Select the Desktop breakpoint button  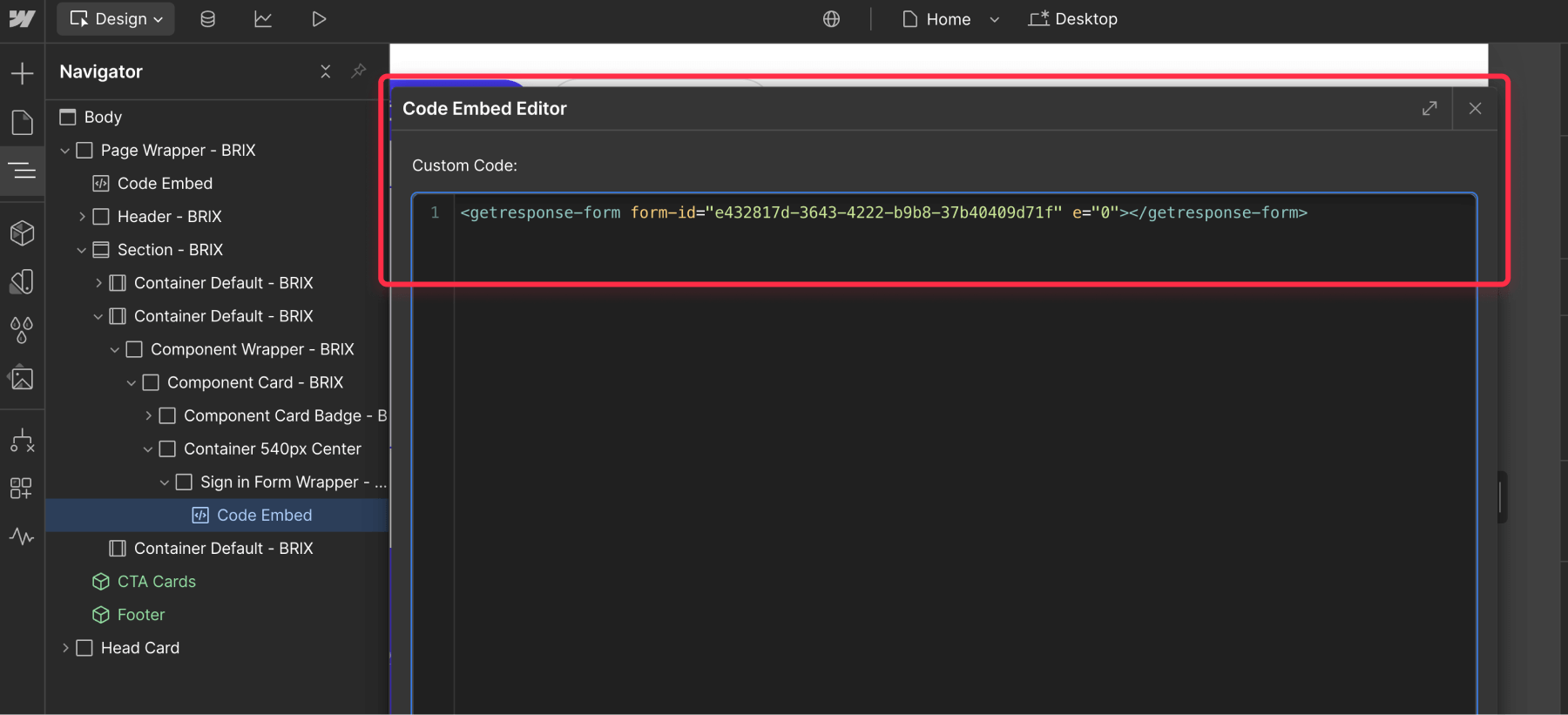pyautogui.click(x=1072, y=19)
